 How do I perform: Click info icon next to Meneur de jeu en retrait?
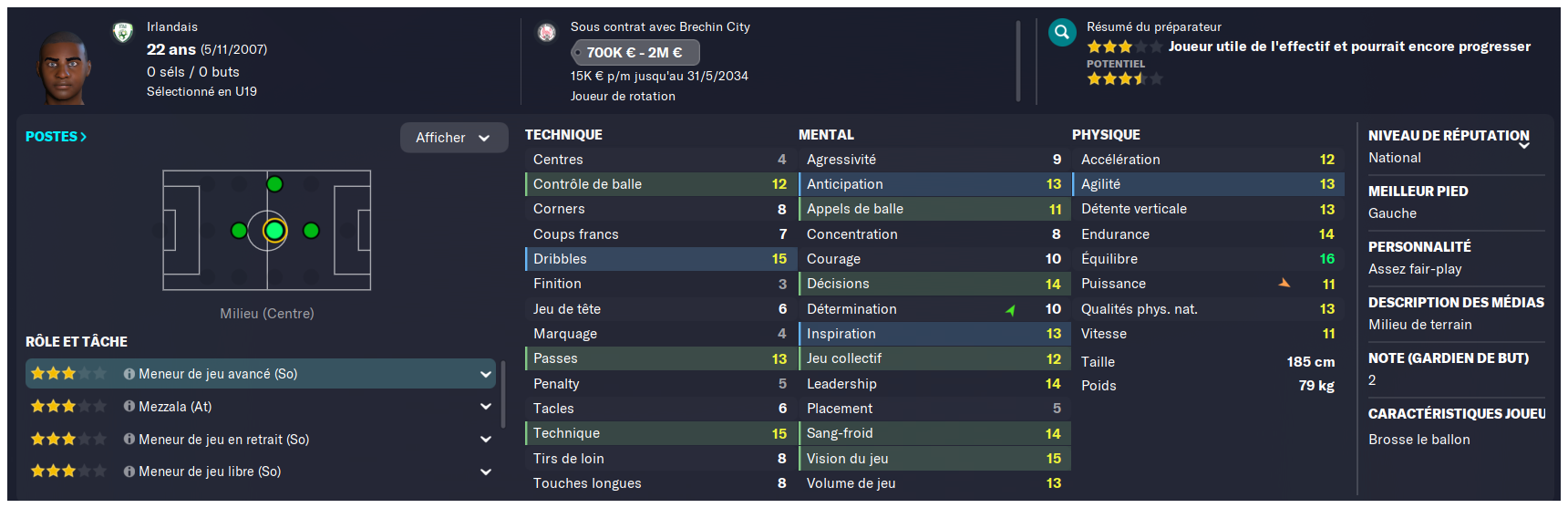click(x=129, y=440)
